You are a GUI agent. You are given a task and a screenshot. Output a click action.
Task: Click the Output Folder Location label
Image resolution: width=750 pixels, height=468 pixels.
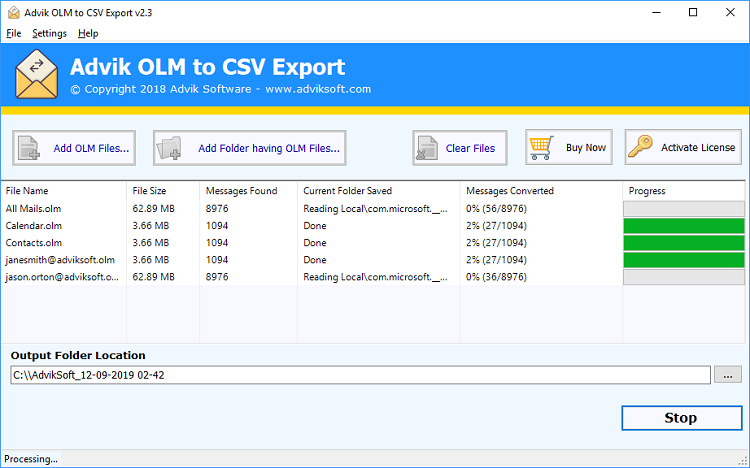click(78, 355)
